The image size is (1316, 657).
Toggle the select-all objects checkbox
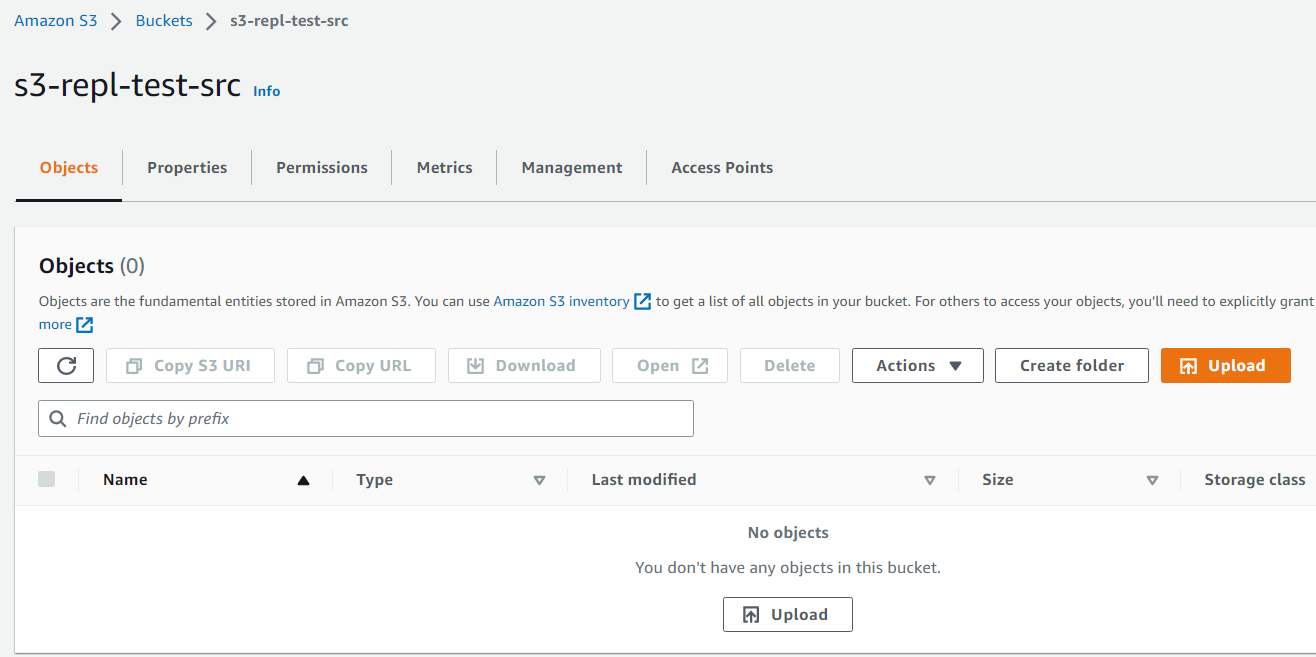pyautogui.click(x=47, y=480)
